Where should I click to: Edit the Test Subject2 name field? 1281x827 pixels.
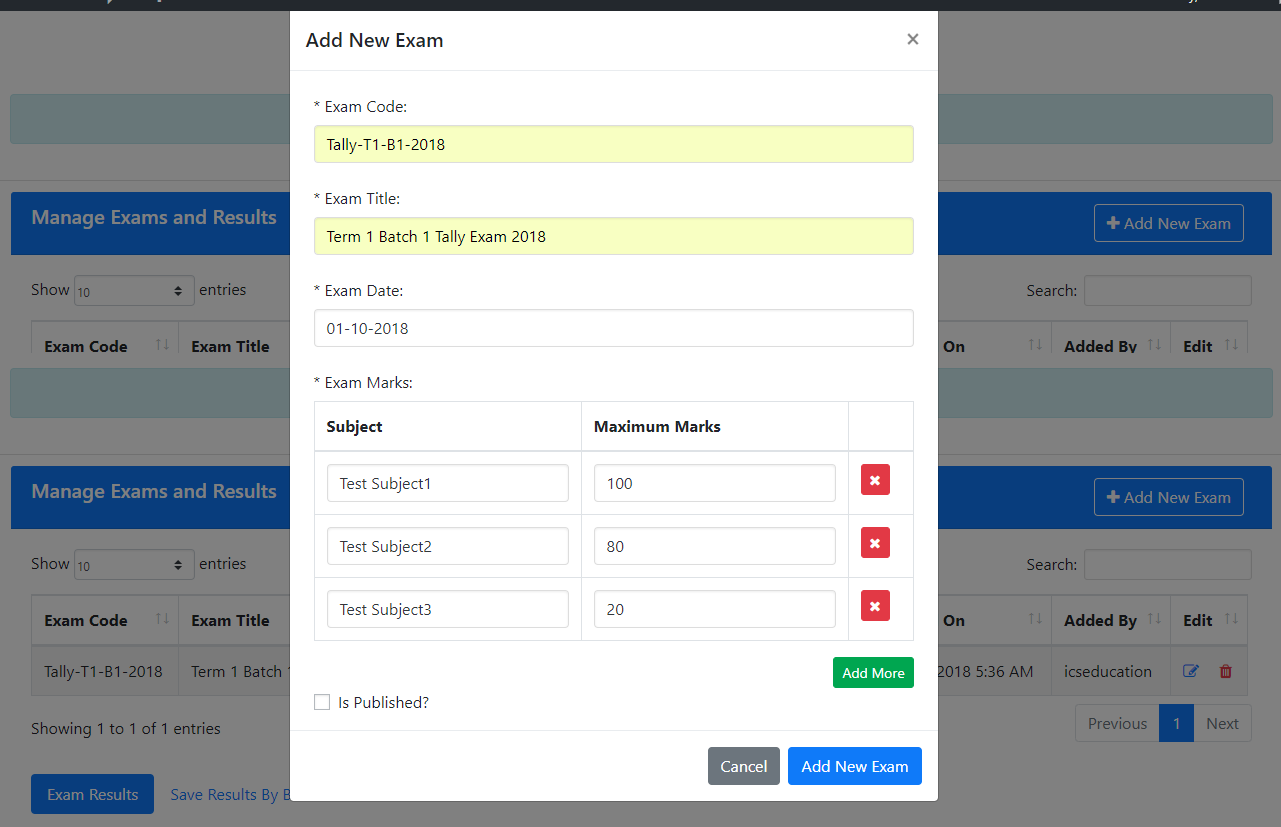coord(448,546)
